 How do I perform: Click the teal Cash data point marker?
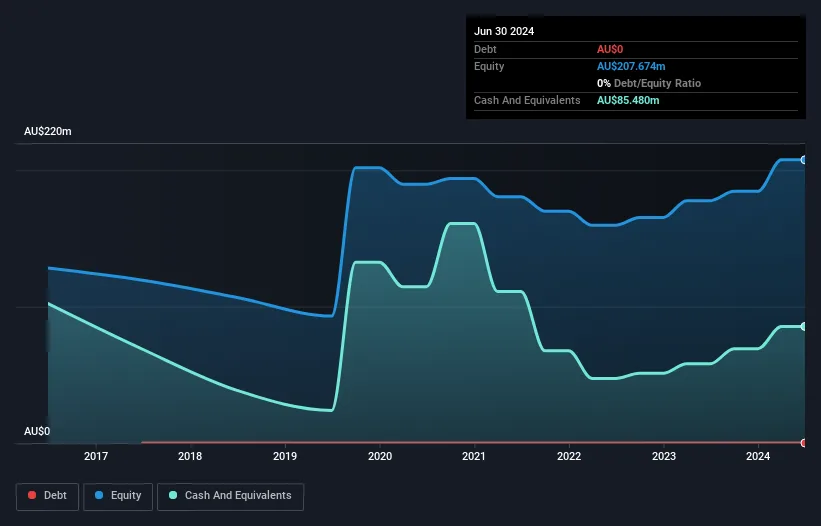803,327
